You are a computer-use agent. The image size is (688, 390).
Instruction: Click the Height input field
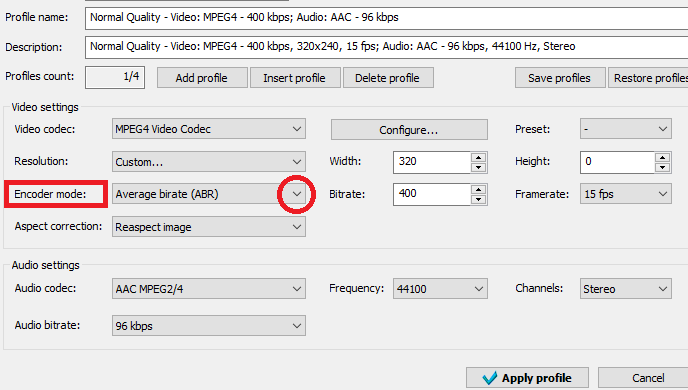coord(617,162)
